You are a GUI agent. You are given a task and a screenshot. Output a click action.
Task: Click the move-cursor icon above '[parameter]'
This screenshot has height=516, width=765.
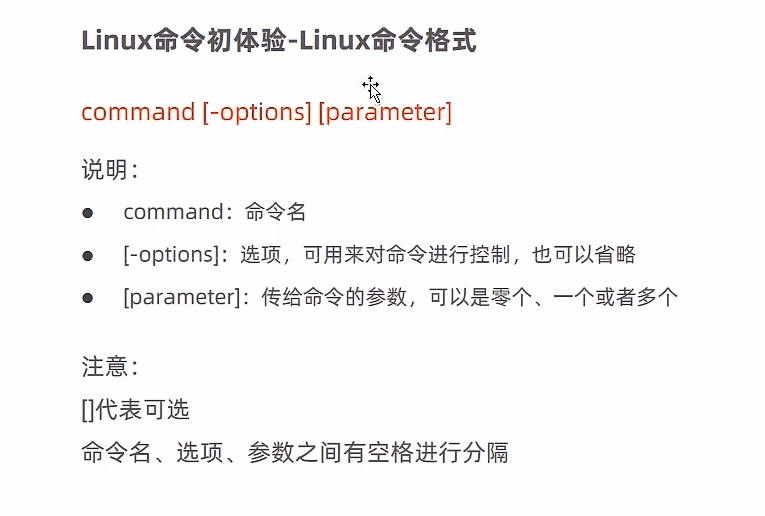pyautogui.click(x=372, y=89)
